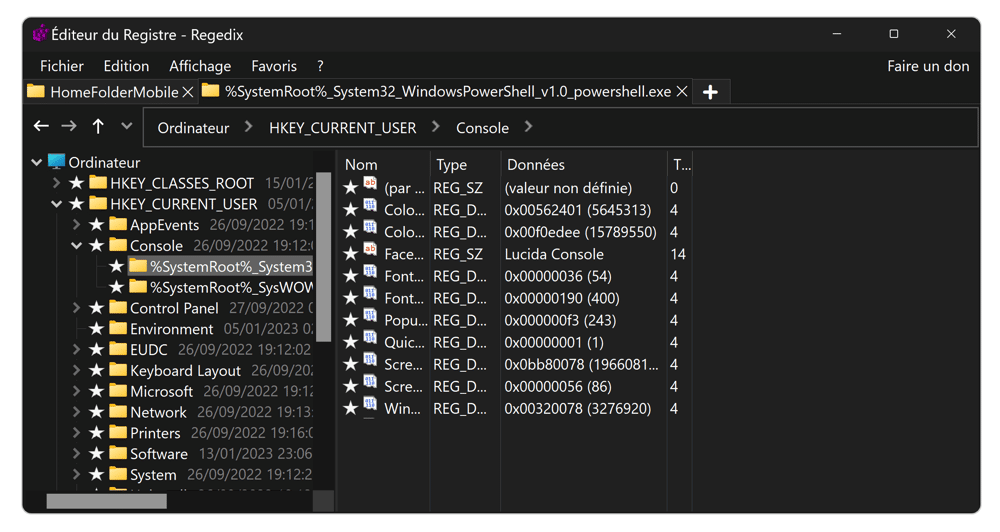Toggle favorite star for HKEY_CLASSES_ROOT
The width and height of the screenshot is (1000, 532).
pyautogui.click(x=77, y=183)
